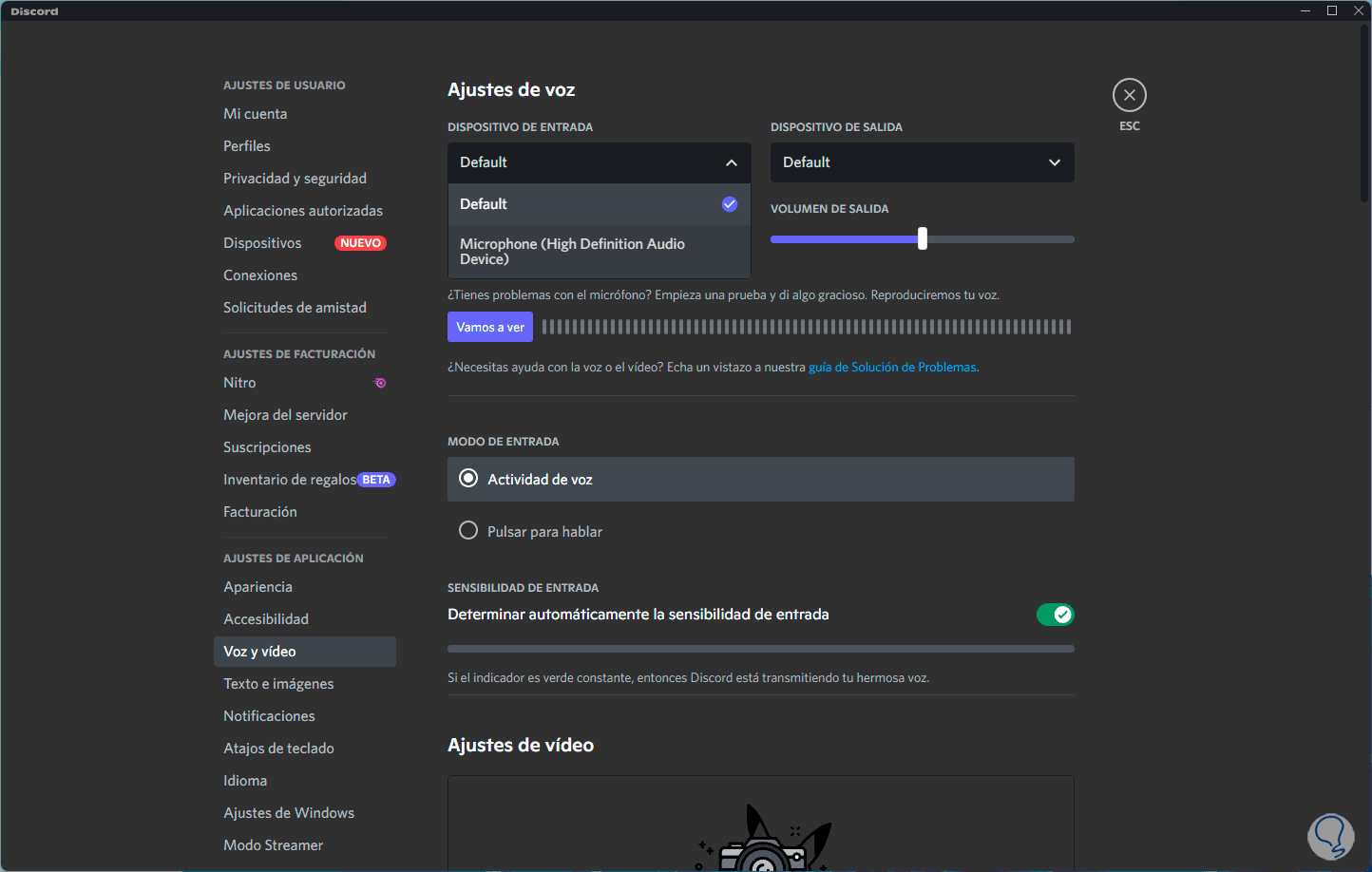Viewport: 1372px width, 872px height.
Task: Disable automatic input sensitivity toggle
Action: click(1055, 615)
